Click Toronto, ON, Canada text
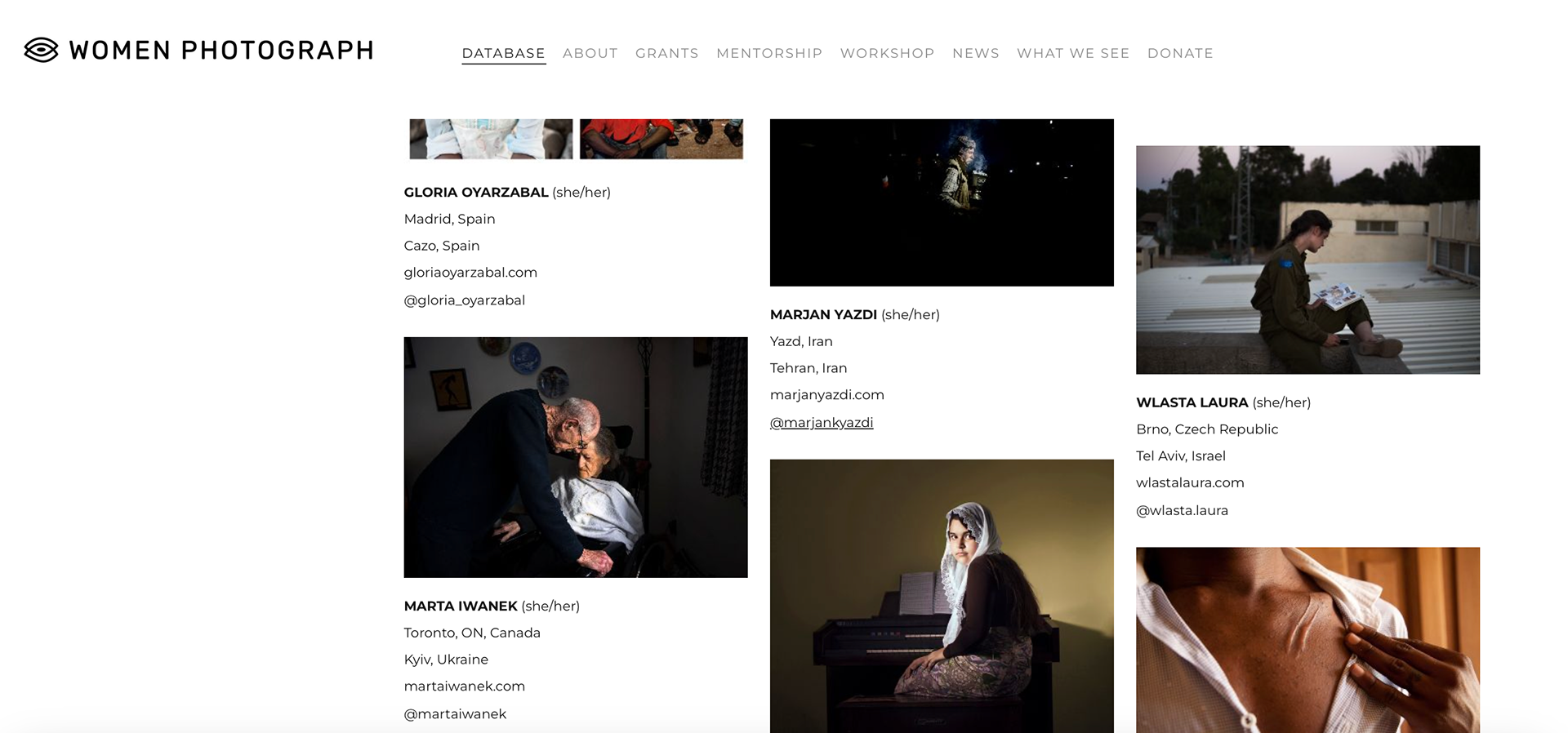This screenshot has height=733, width=1568. [472, 633]
